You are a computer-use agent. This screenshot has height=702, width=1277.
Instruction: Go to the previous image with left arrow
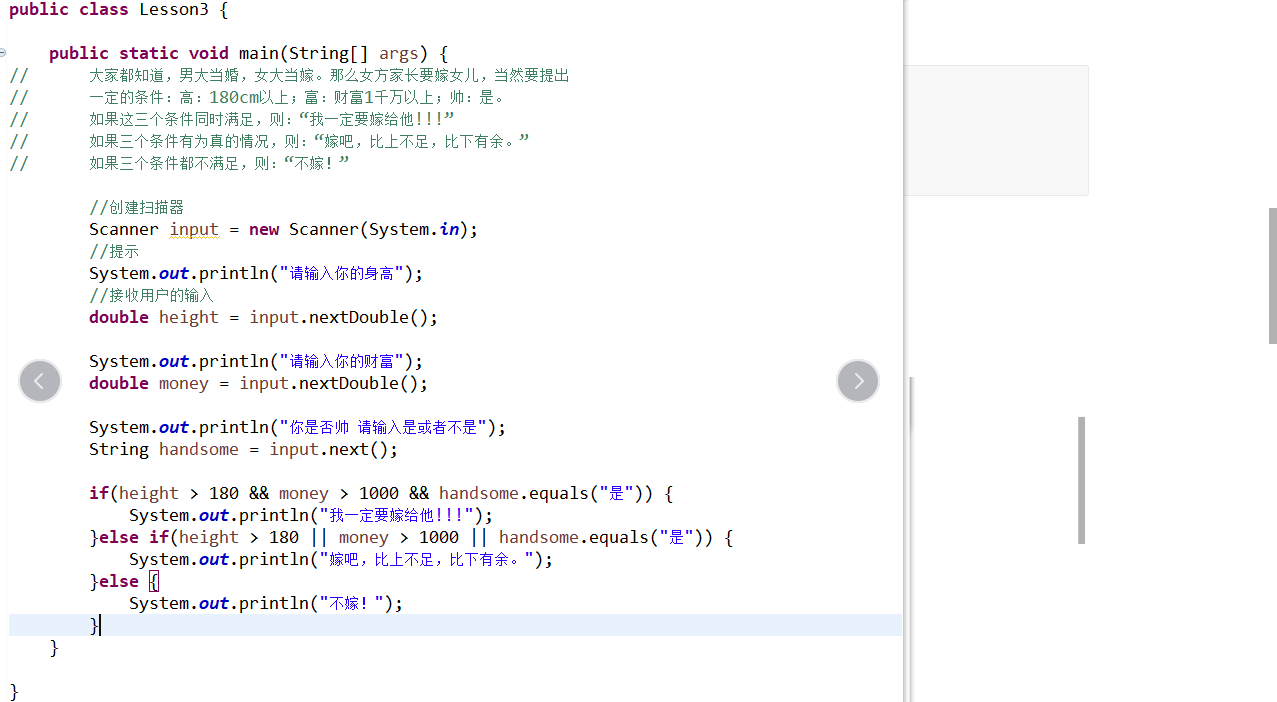pos(40,381)
